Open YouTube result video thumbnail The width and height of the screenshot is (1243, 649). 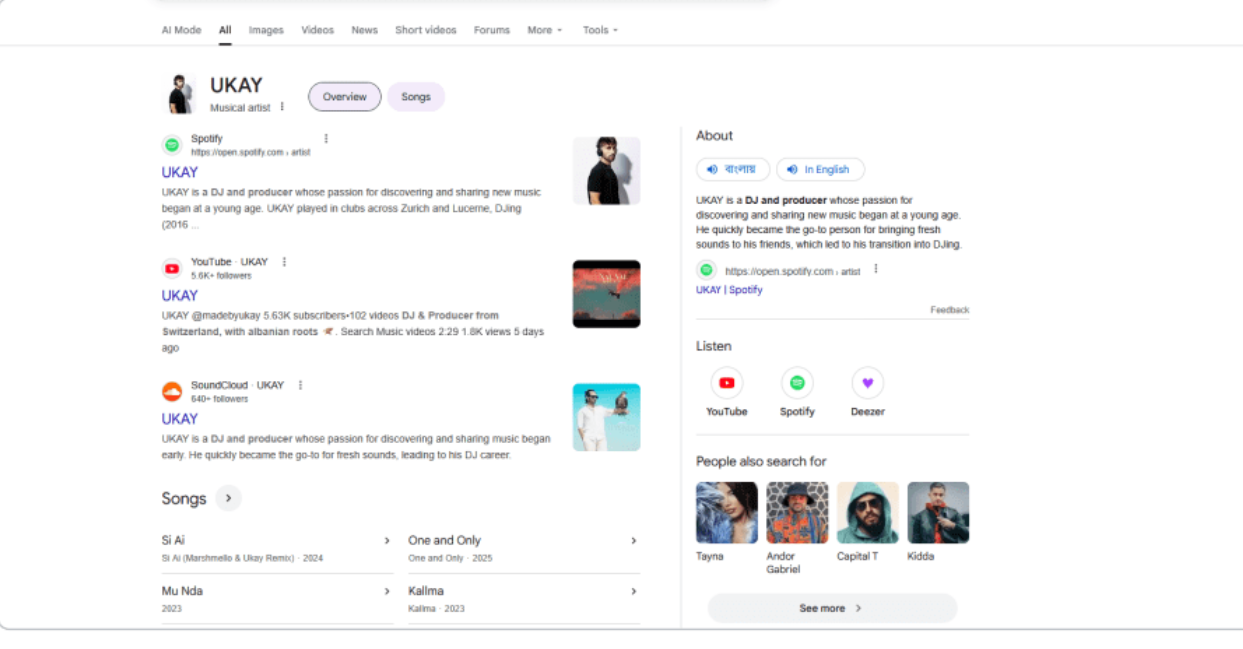[606, 294]
